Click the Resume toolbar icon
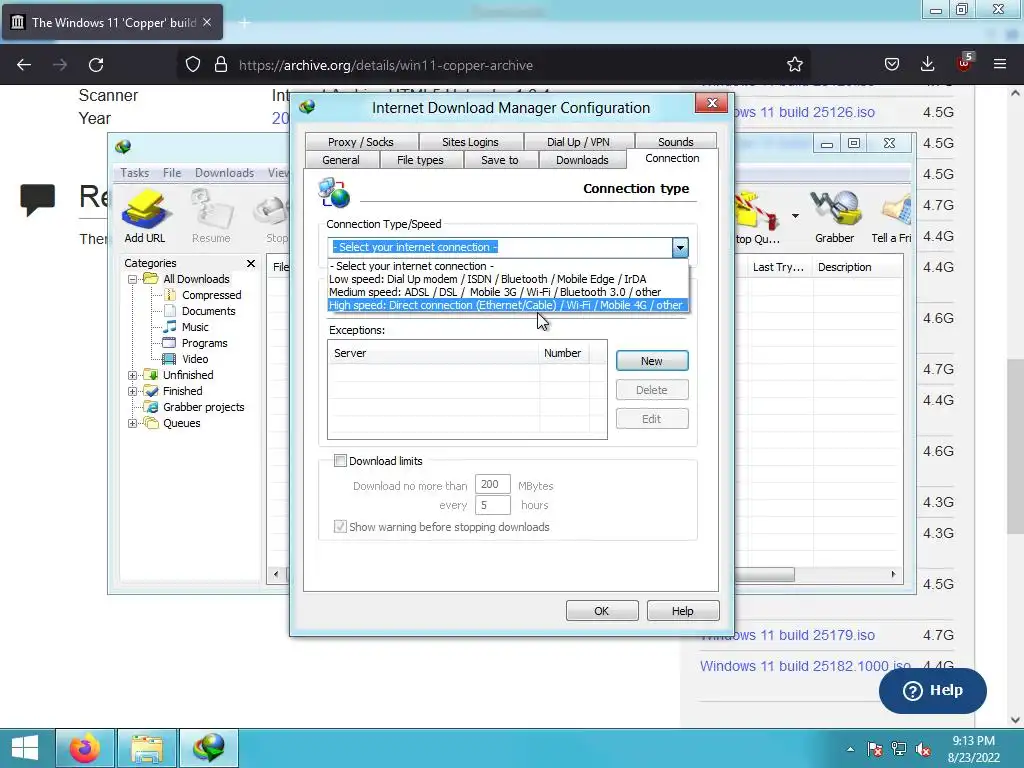1024x768 pixels. click(x=211, y=216)
